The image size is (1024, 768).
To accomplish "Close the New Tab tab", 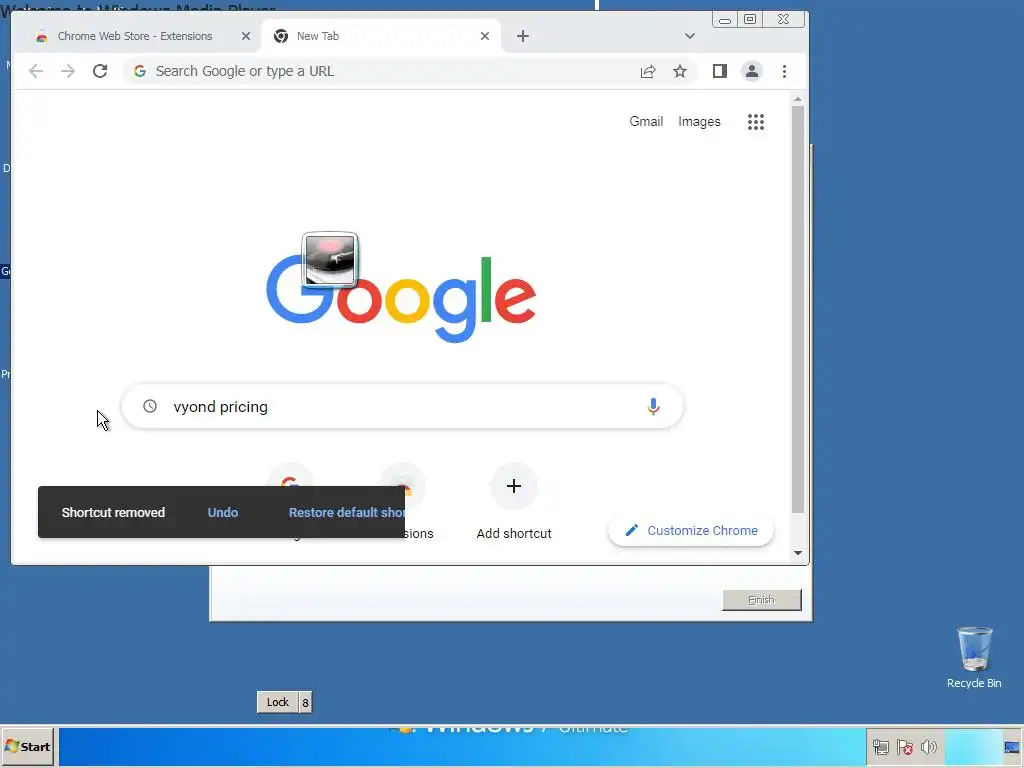I will point(485,36).
